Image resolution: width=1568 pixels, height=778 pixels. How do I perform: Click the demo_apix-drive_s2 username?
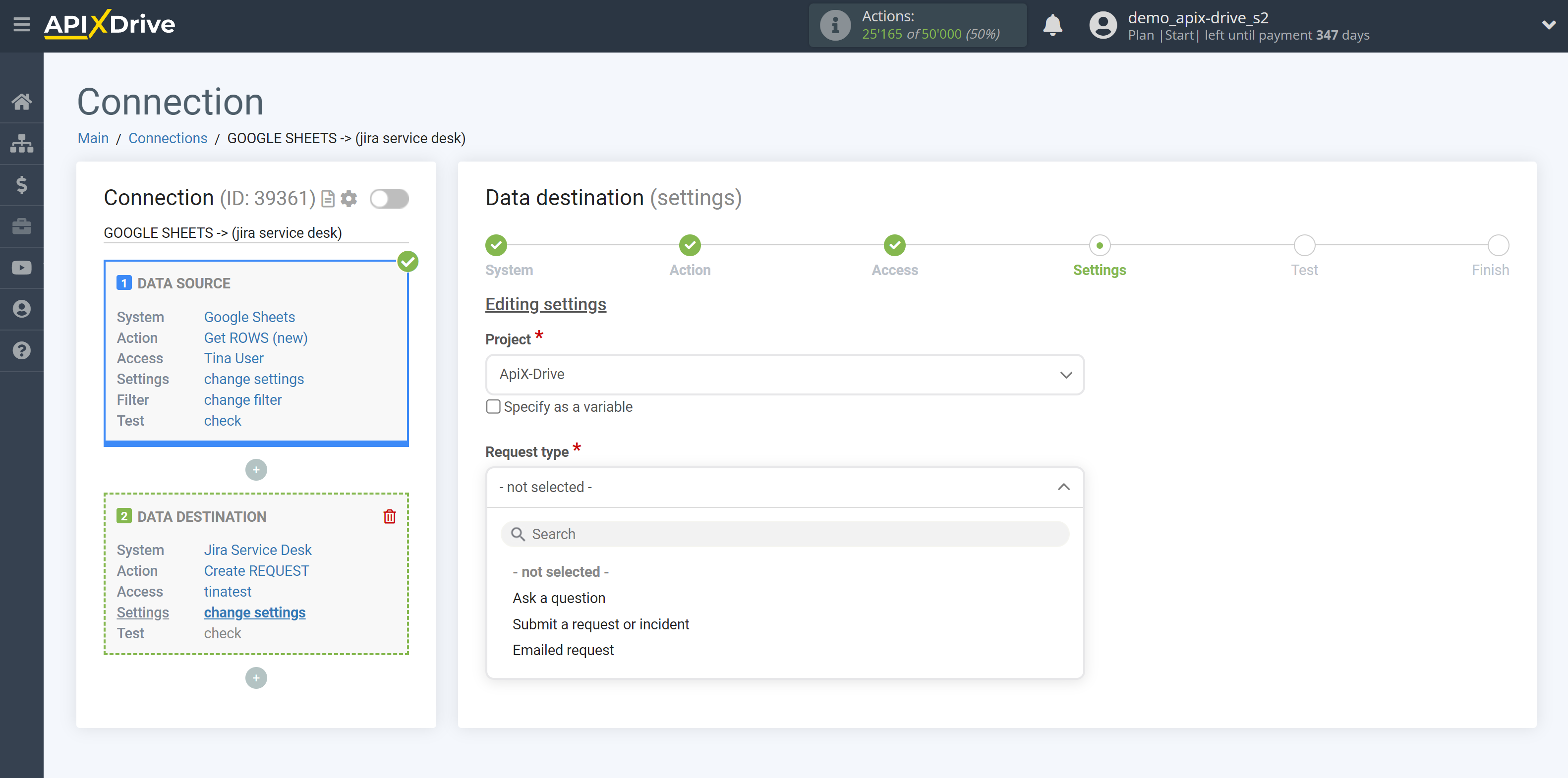pos(1198,18)
